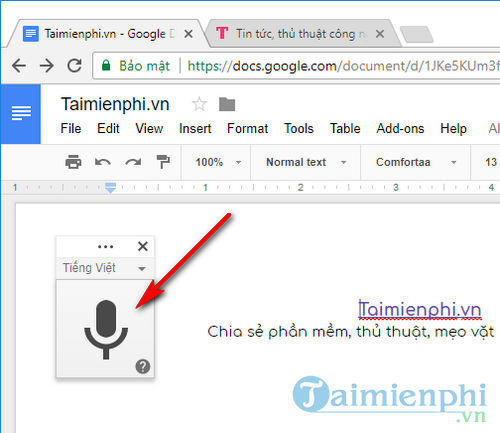Click the microphone to start voice typing
Viewport: 500px width, 433px height.
tap(106, 329)
